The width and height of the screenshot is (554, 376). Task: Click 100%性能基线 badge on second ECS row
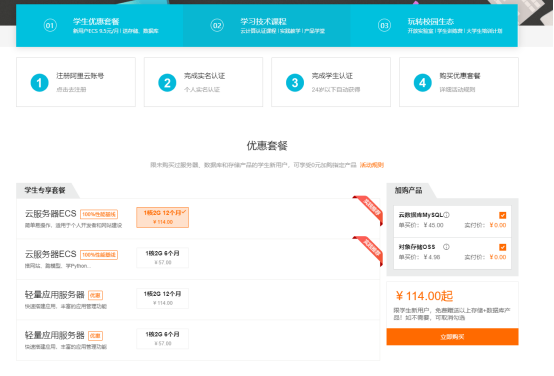pos(99,254)
